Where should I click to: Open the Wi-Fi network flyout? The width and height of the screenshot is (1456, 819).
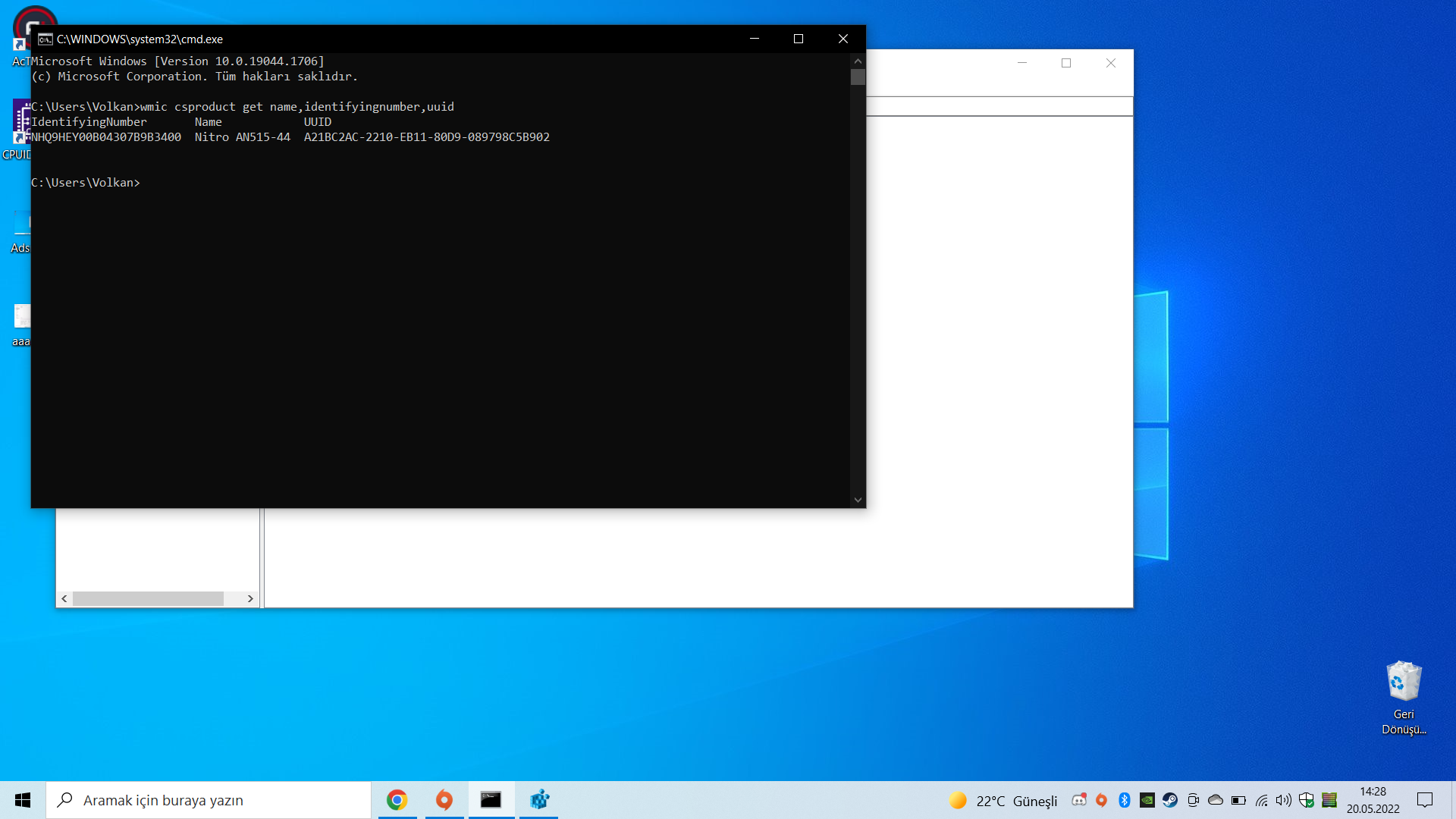pos(1261,800)
